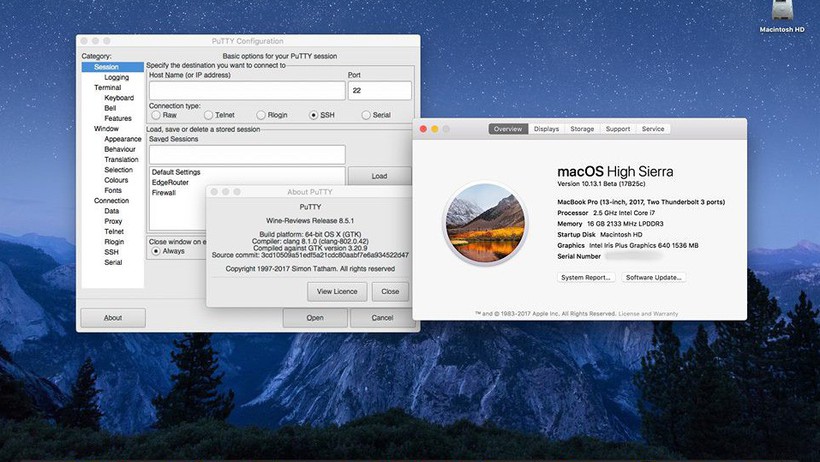Open the Bell settings category
The image size is (820, 462).
pos(110,108)
